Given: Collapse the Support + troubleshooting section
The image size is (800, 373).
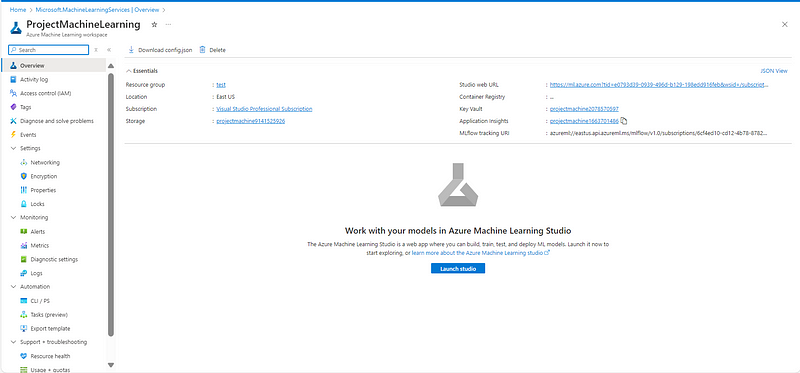Looking at the screenshot, I should coord(13,342).
